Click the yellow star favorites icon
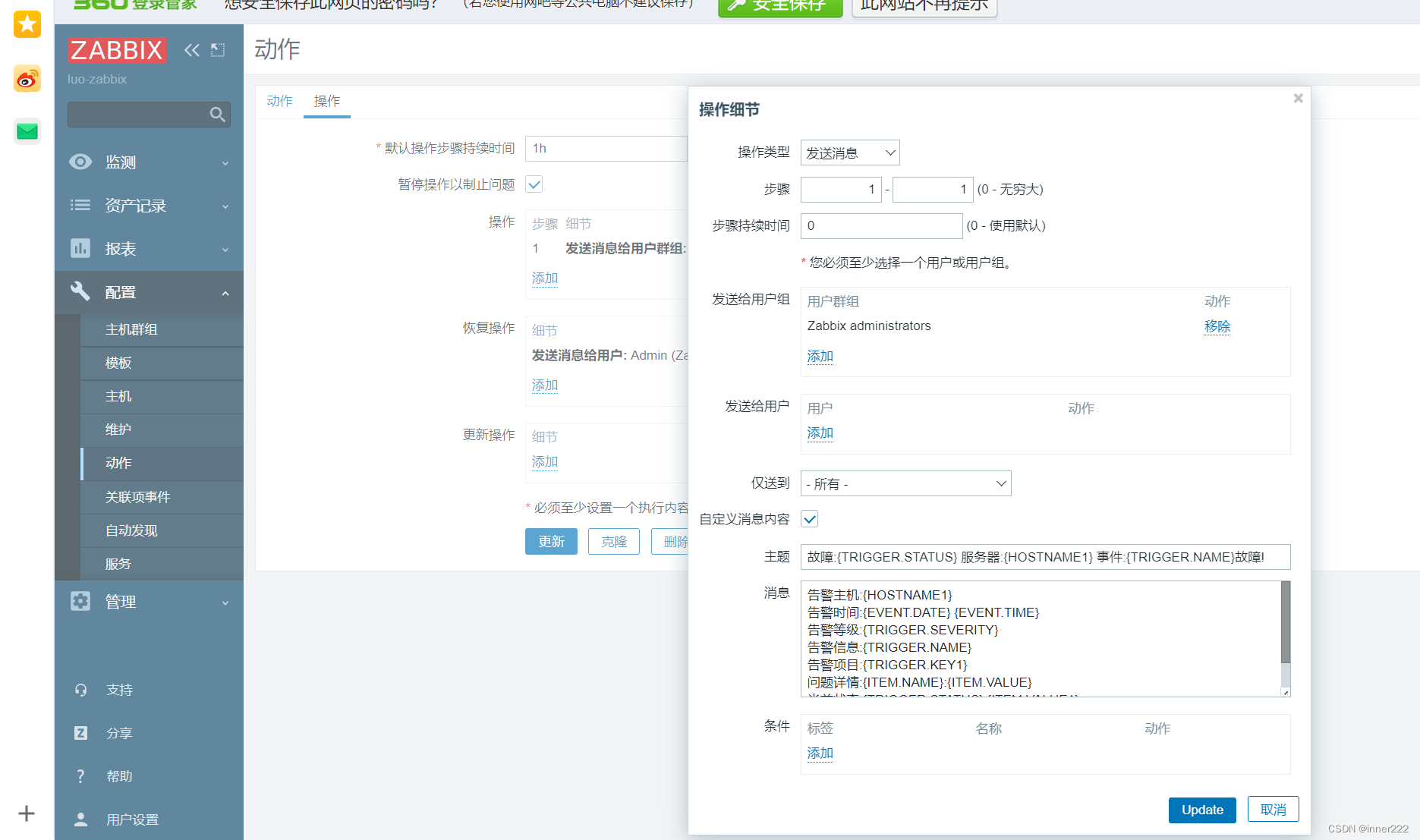1420x840 pixels. click(27, 24)
